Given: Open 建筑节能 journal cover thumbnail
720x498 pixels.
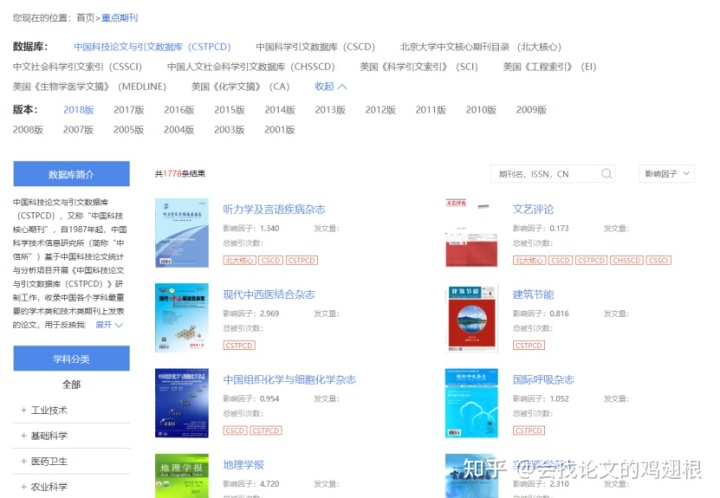Looking at the screenshot, I should tap(472, 318).
